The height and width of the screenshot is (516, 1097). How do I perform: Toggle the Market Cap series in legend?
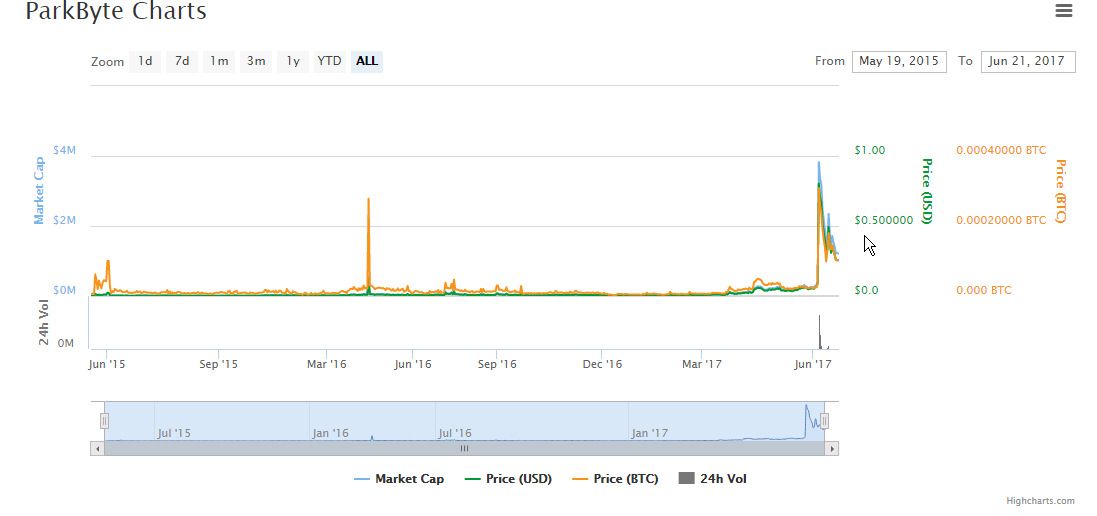(x=399, y=479)
